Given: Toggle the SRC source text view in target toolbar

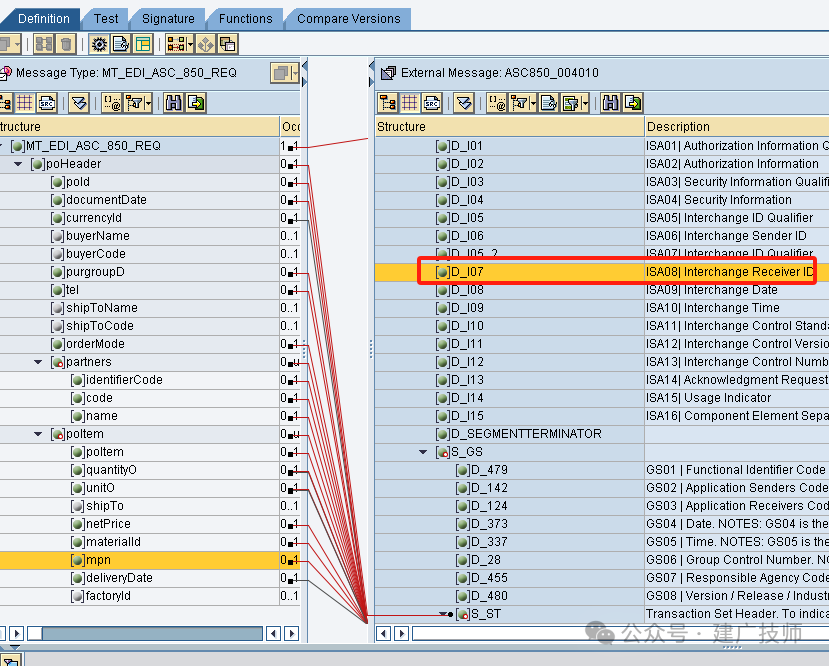Looking at the screenshot, I should tap(432, 103).
